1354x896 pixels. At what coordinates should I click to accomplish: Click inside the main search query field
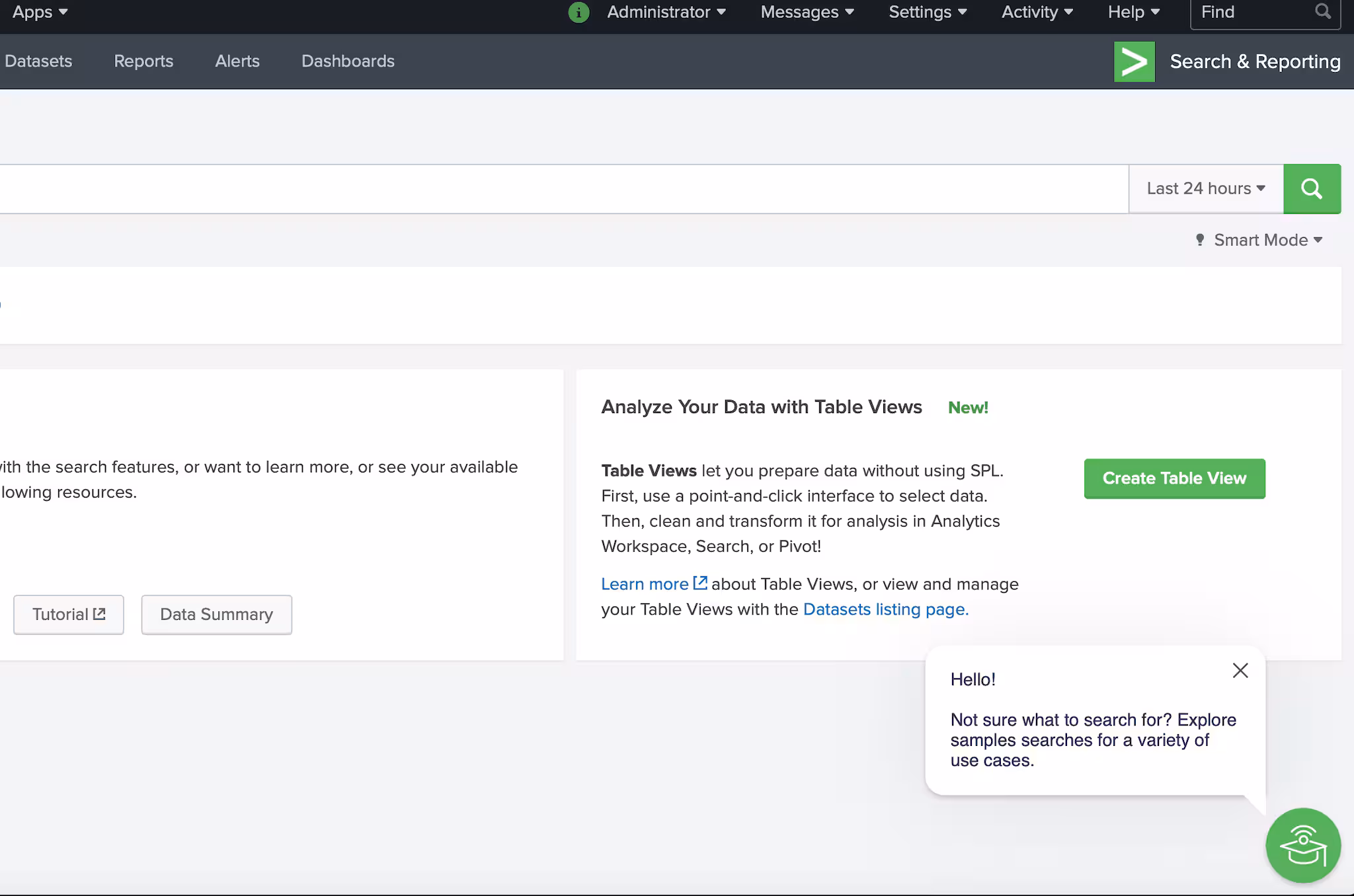[562, 189]
